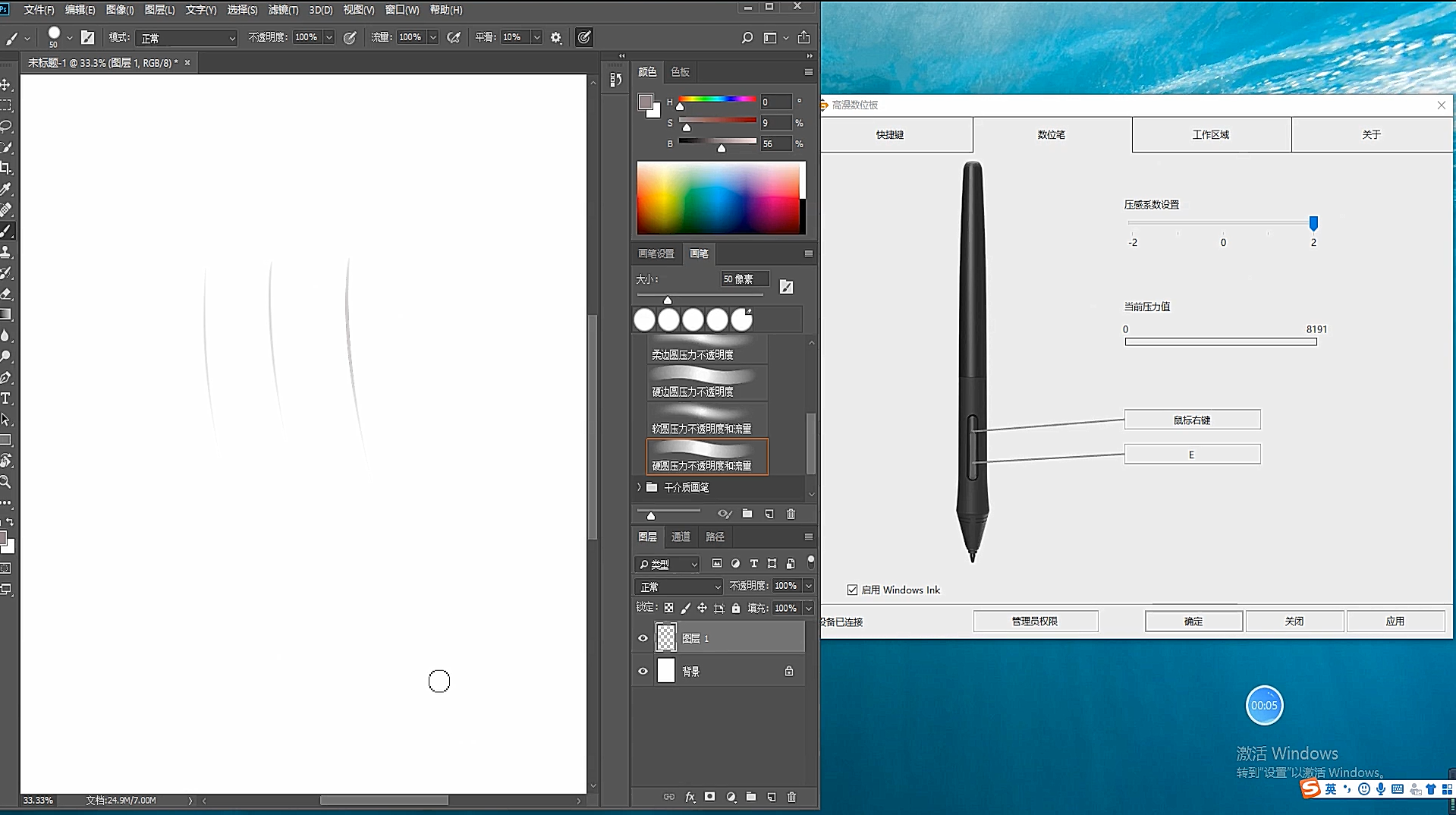This screenshot has width=1456, height=815.
Task: Select the Gradient tool
Action: [x=5, y=314]
